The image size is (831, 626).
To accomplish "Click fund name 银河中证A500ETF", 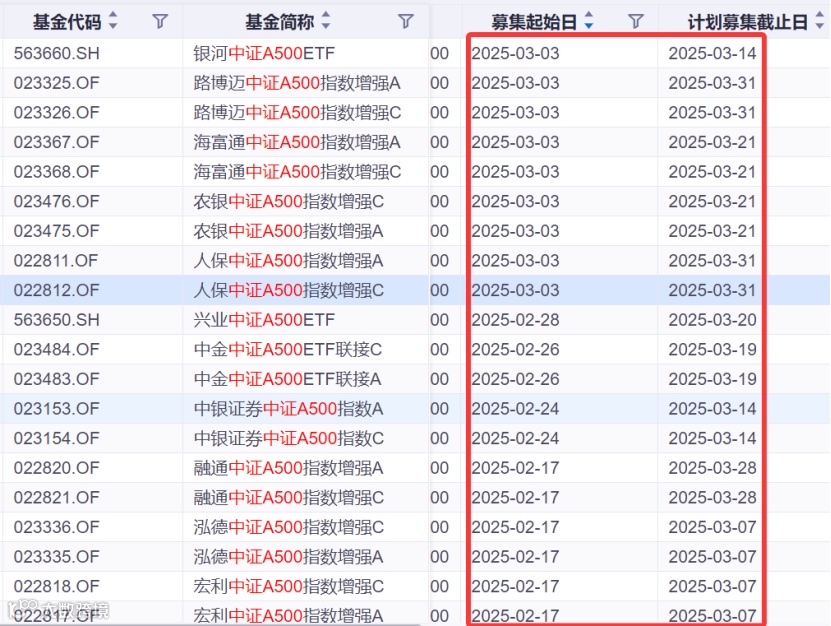I will 264,54.
